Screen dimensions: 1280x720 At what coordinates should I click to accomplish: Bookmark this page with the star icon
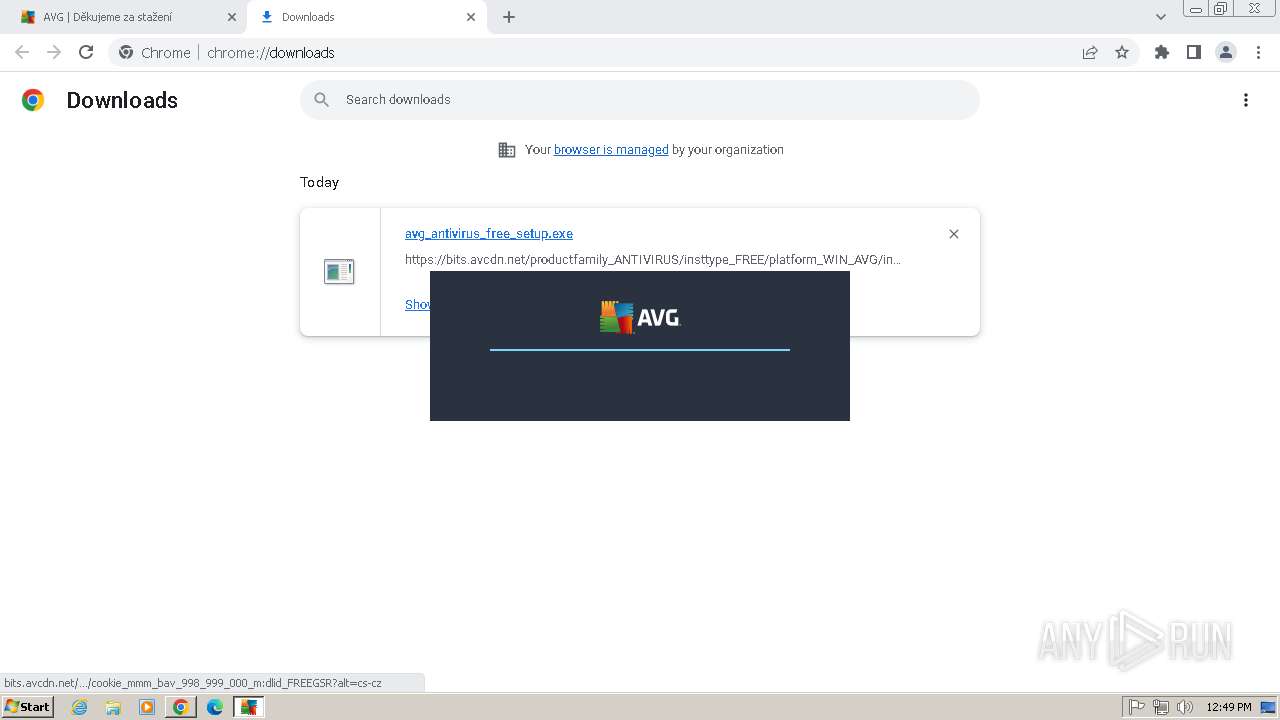(x=1122, y=53)
